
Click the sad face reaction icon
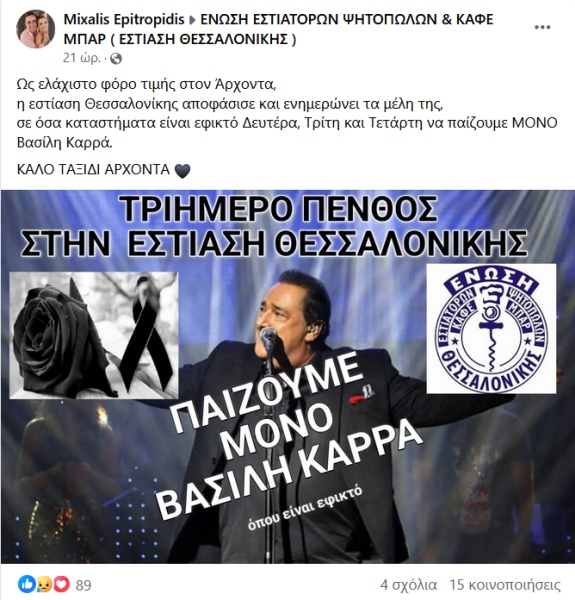[x=44, y=585]
